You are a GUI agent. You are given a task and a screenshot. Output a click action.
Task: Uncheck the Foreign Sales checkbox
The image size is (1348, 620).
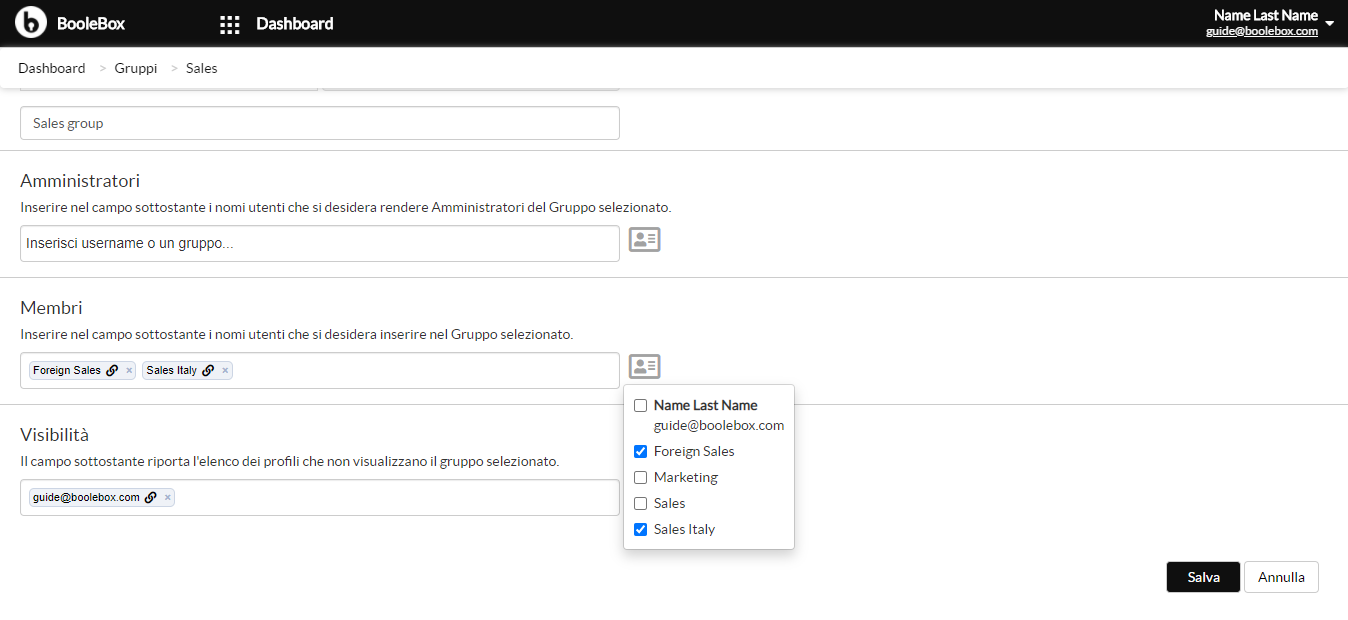641,452
